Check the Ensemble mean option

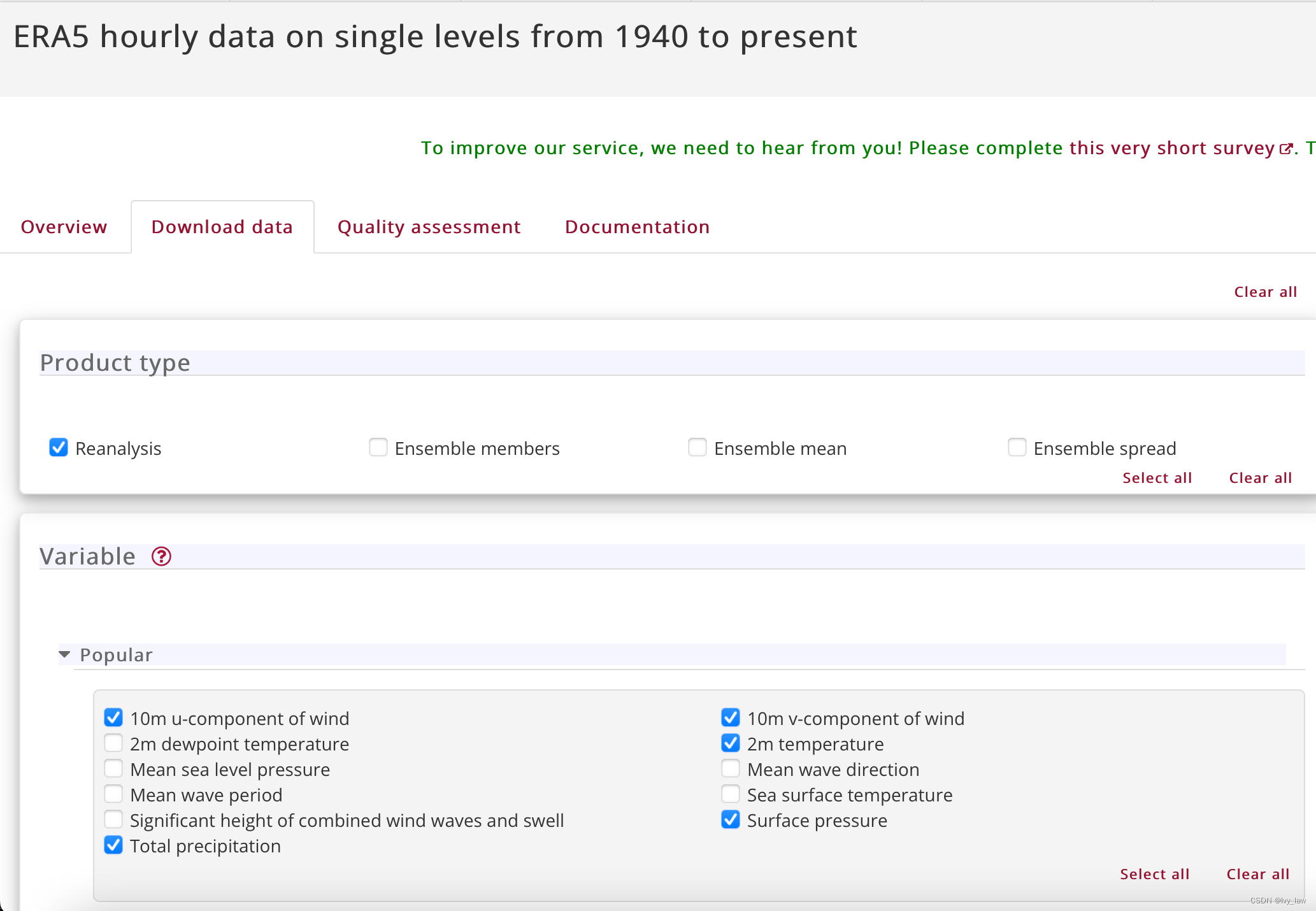tap(697, 448)
